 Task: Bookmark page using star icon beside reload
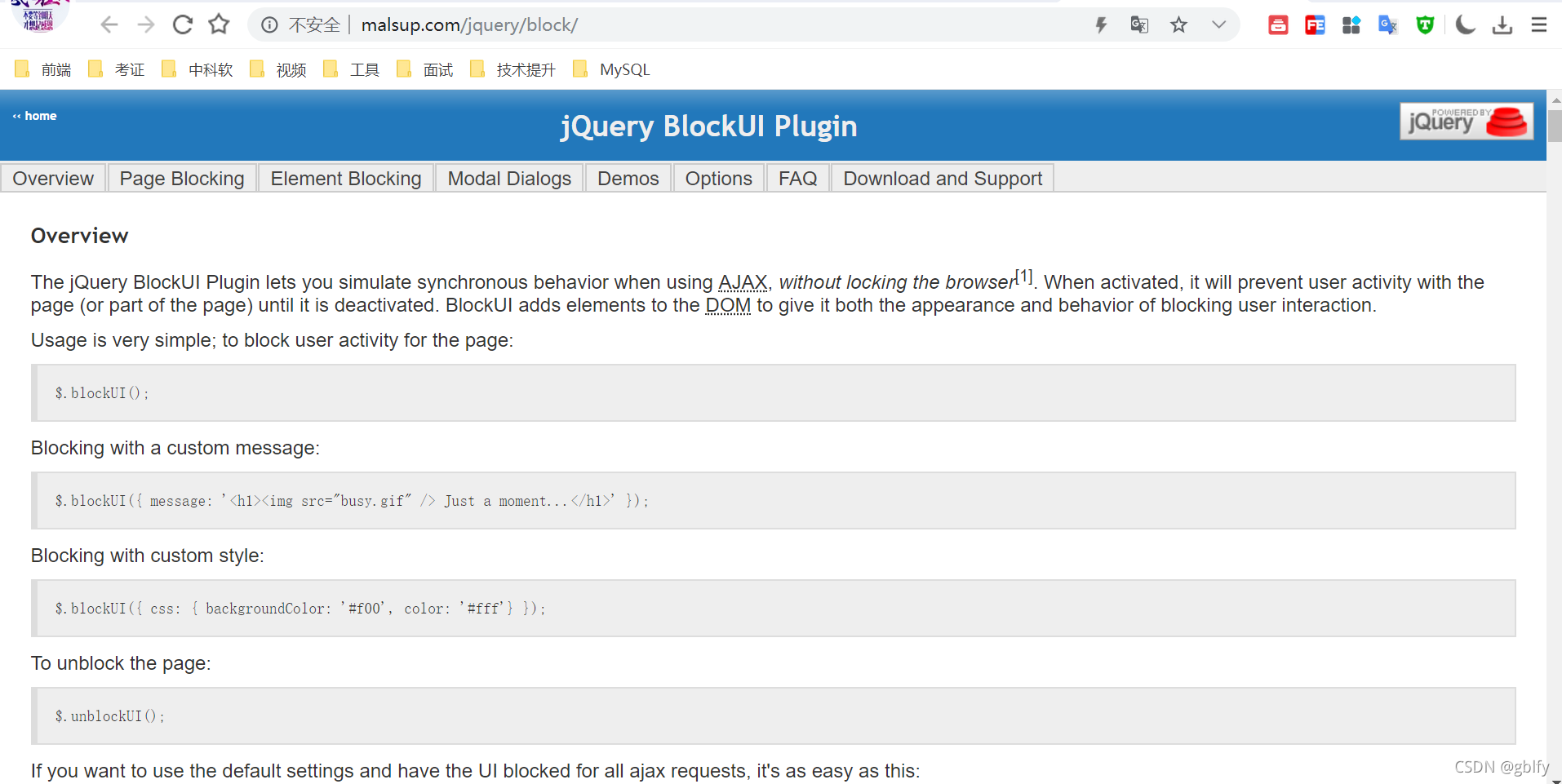(x=219, y=24)
